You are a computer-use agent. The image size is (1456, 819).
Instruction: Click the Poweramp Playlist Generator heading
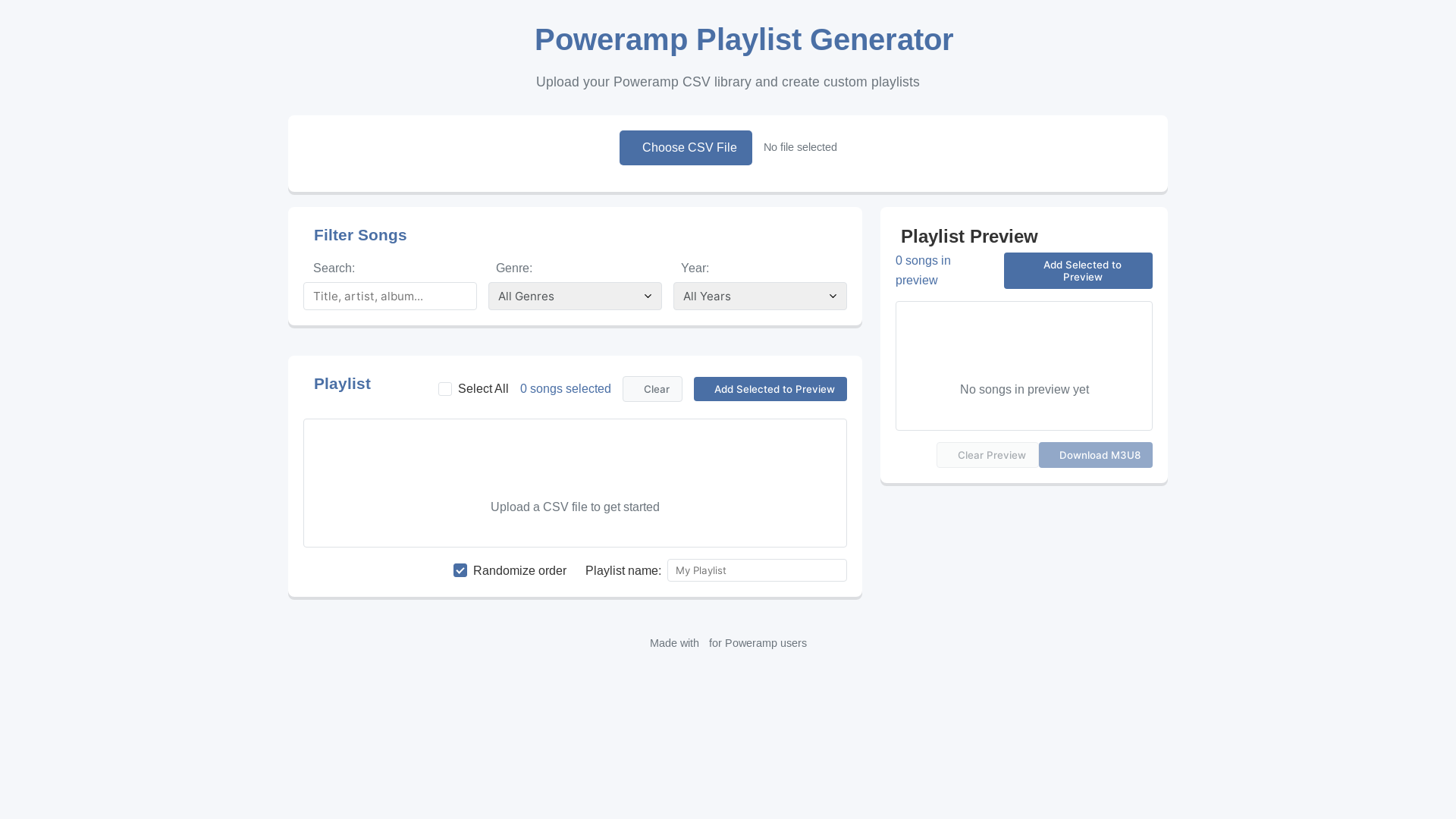(744, 39)
